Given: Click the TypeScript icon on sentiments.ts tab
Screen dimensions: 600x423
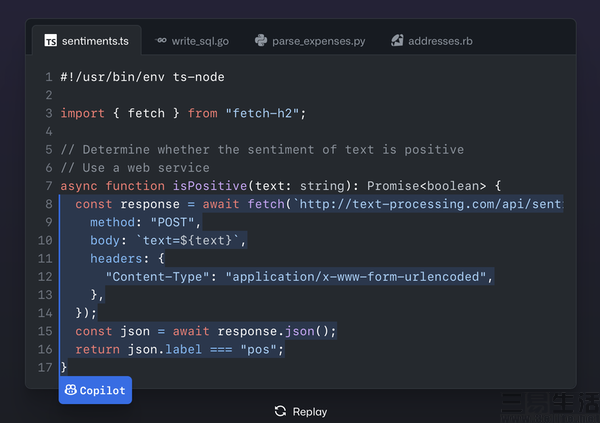Looking at the screenshot, I should click(x=50, y=41).
